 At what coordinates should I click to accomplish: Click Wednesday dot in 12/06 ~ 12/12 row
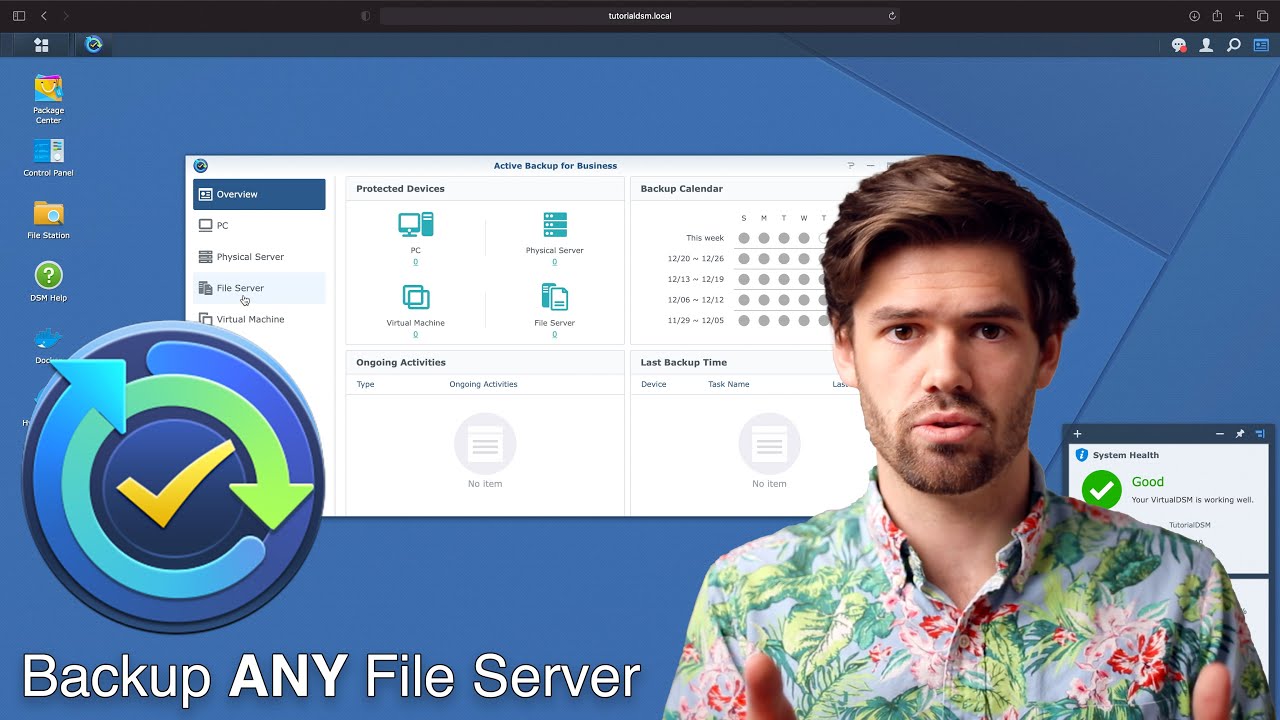point(804,300)
